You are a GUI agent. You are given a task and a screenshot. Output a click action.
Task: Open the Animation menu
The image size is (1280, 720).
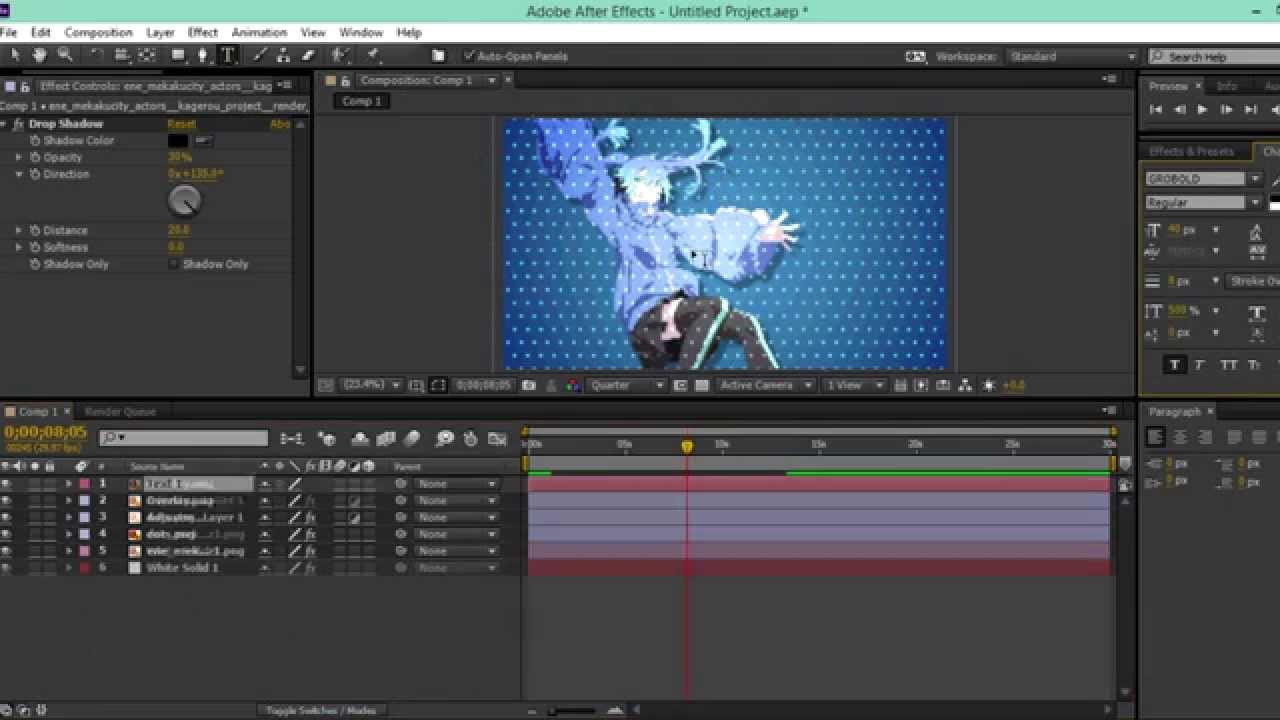pyautogui.click(x=259, y=33)
